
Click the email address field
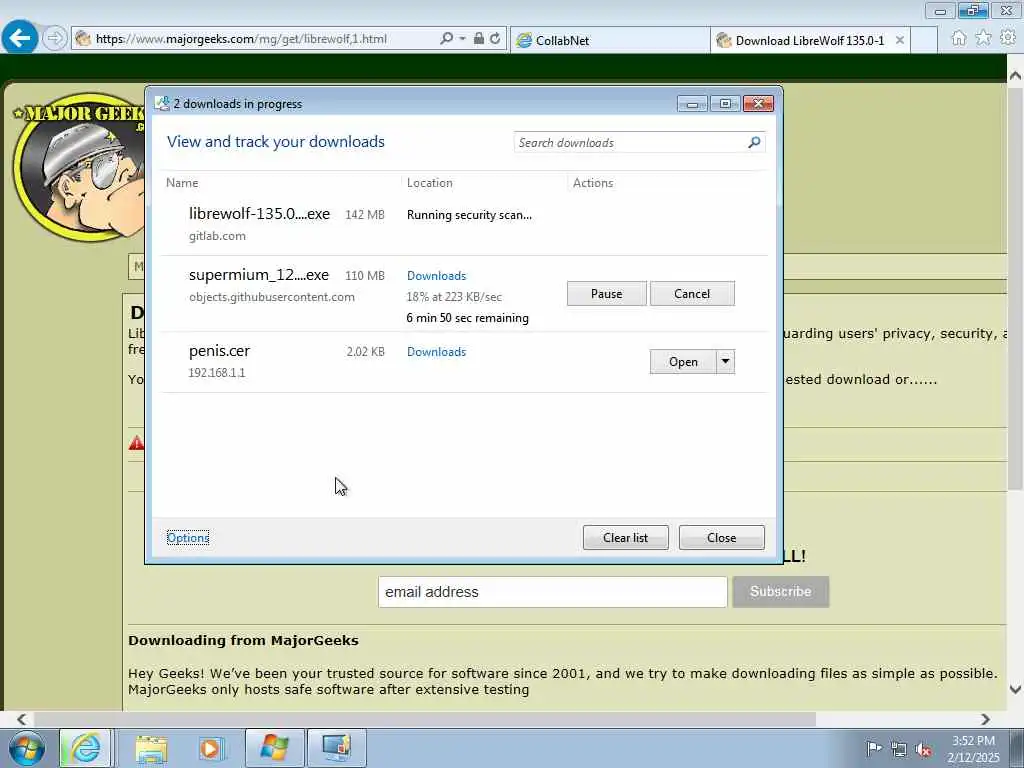click(552, 592)
